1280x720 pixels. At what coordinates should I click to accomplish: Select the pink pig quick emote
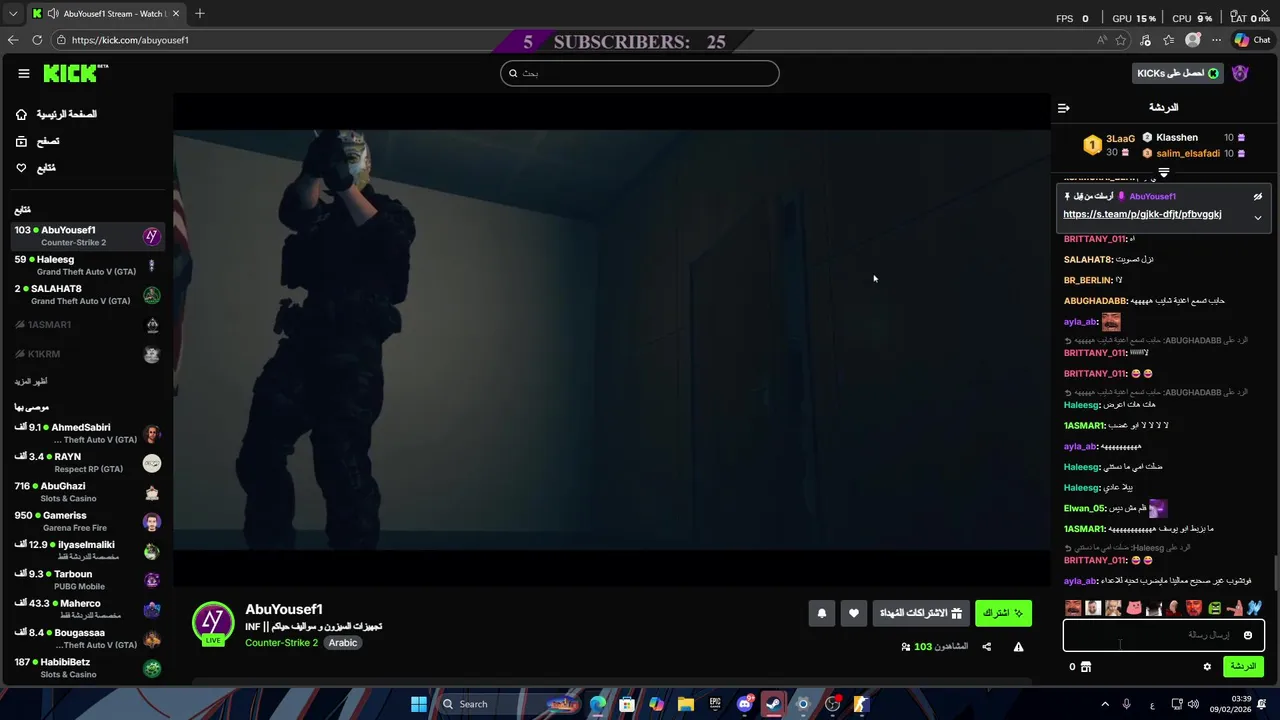click(1134, 607)
